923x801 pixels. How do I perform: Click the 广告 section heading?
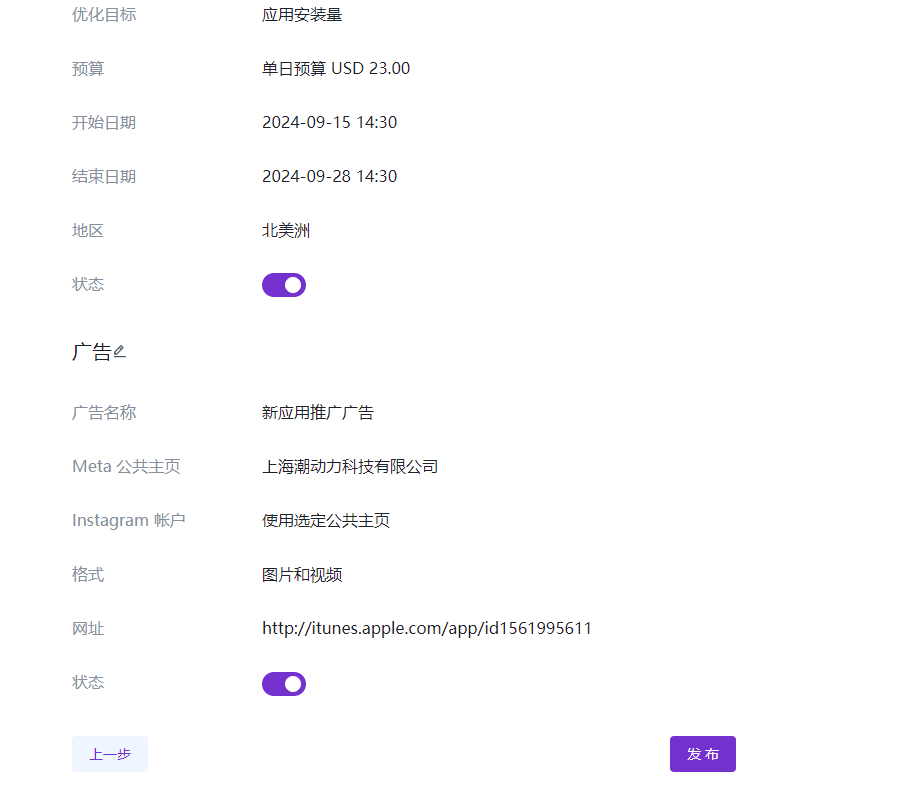point(92,352)
